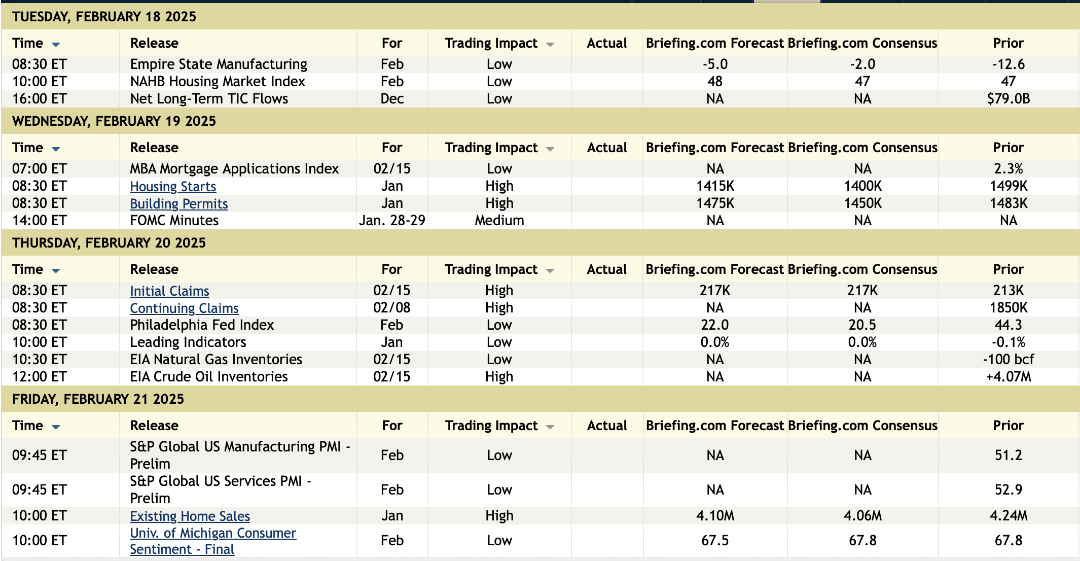Viewport: 1080px width, 561px height.
Task: Open the Housing Starts link
Action: pyautogui.click(x=173, y=187)
